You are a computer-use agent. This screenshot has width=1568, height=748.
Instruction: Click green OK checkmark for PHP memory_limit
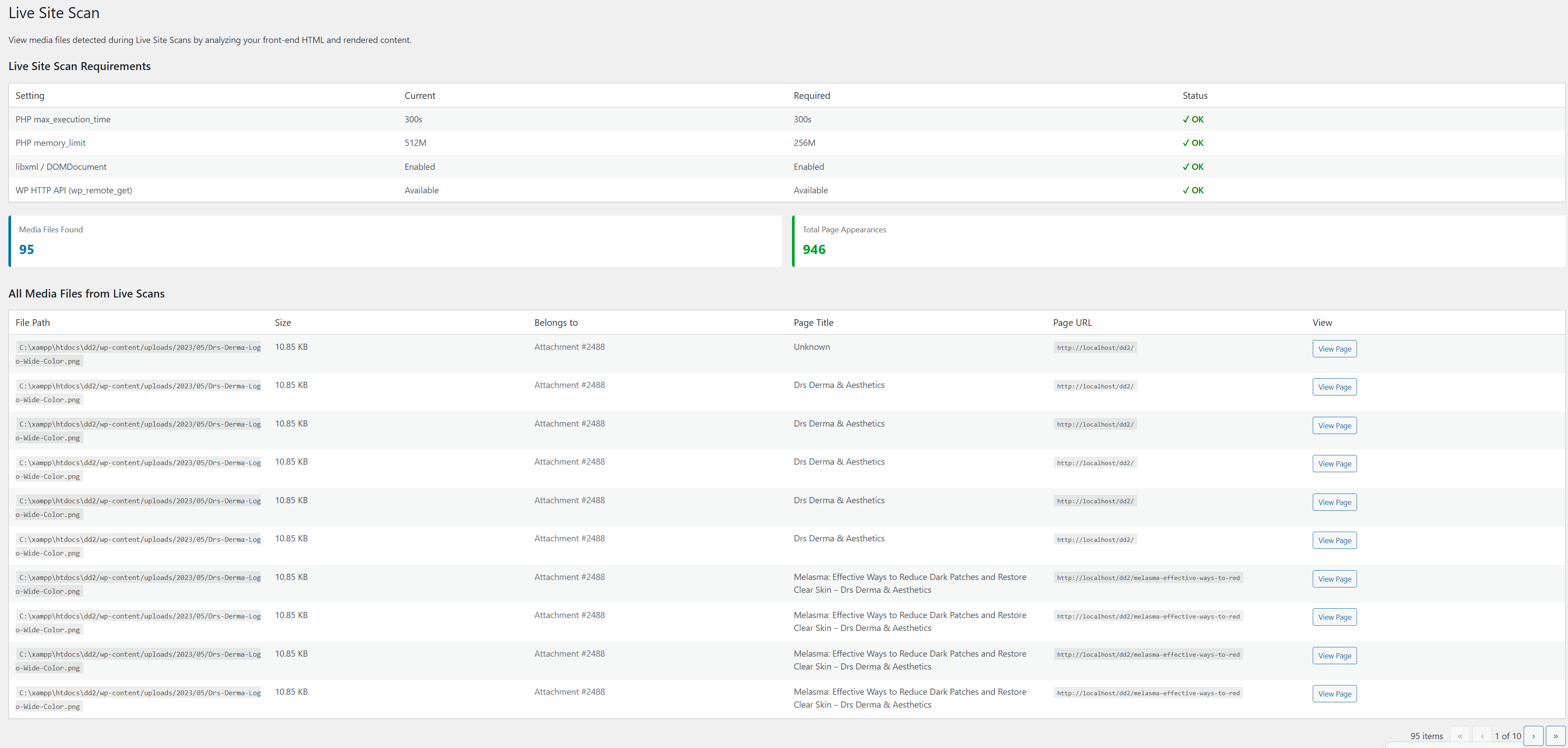[x=1193, y=142]
